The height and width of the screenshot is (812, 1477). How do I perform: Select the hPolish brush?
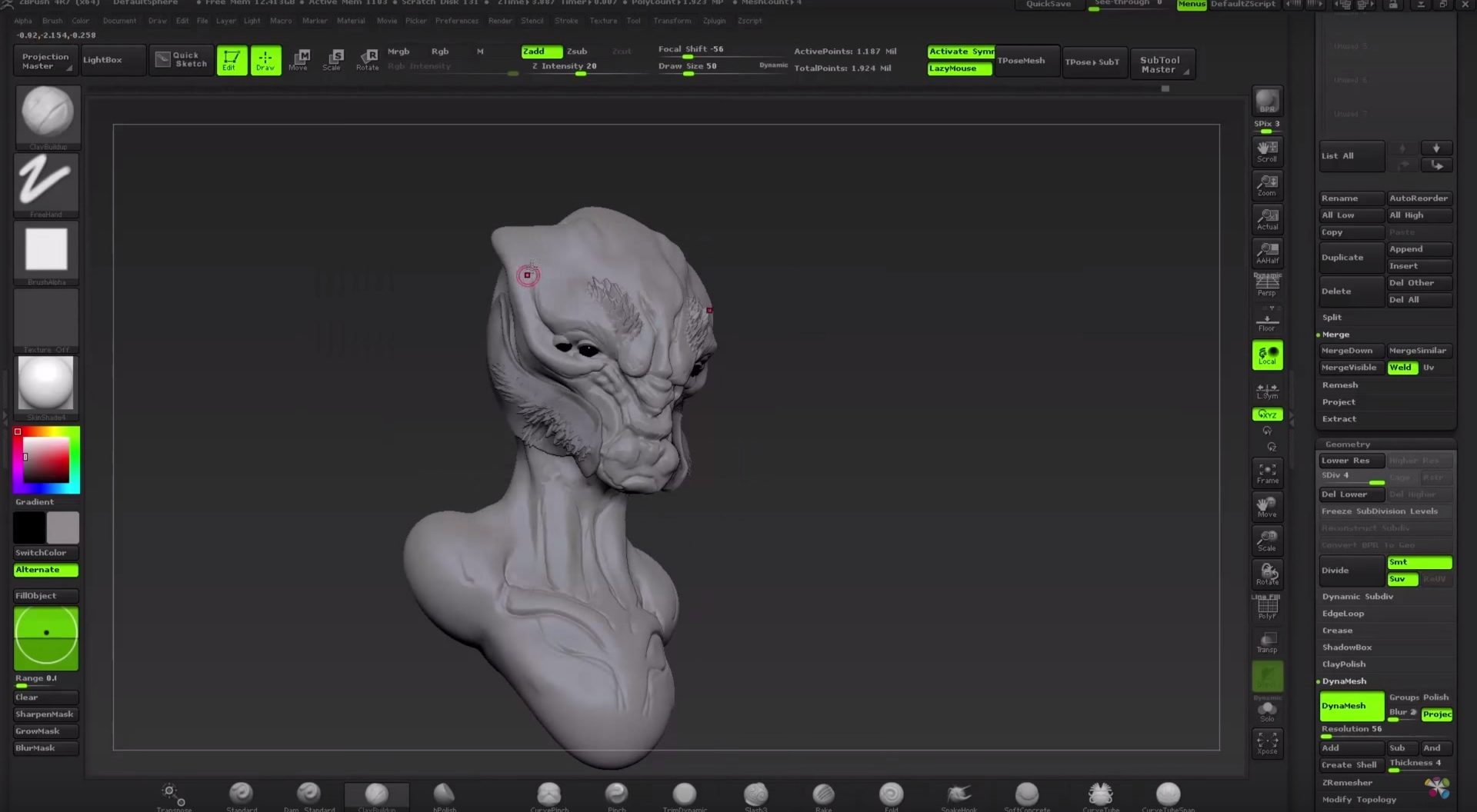(444, 796)
